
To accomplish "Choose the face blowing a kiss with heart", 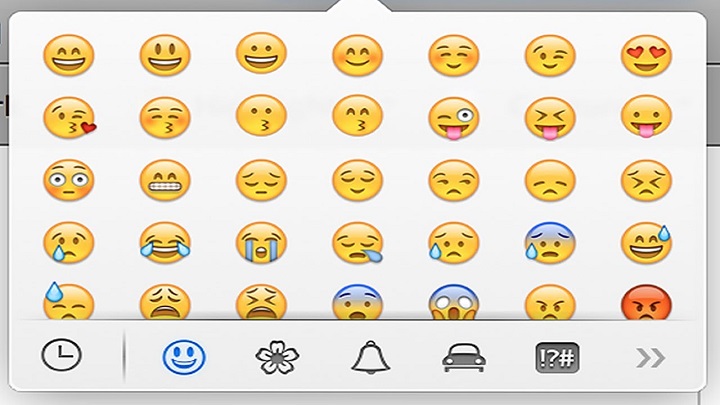I will (70, 118).
